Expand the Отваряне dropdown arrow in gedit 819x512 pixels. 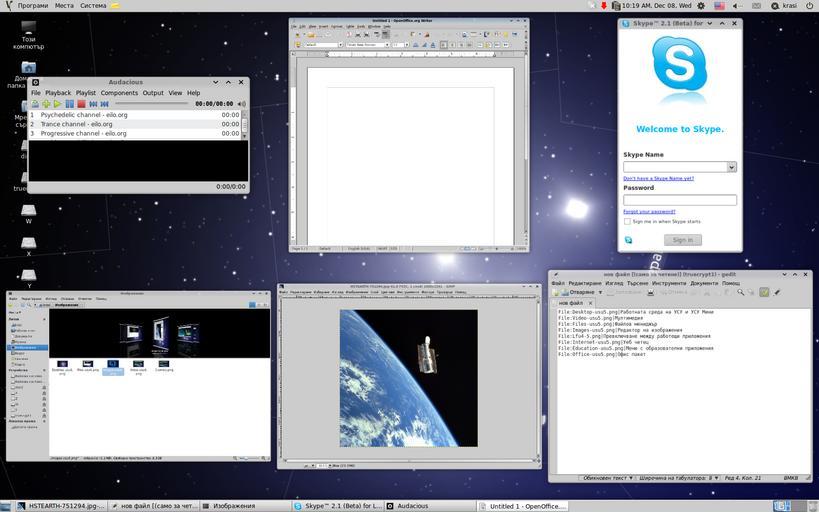[600, 292]
